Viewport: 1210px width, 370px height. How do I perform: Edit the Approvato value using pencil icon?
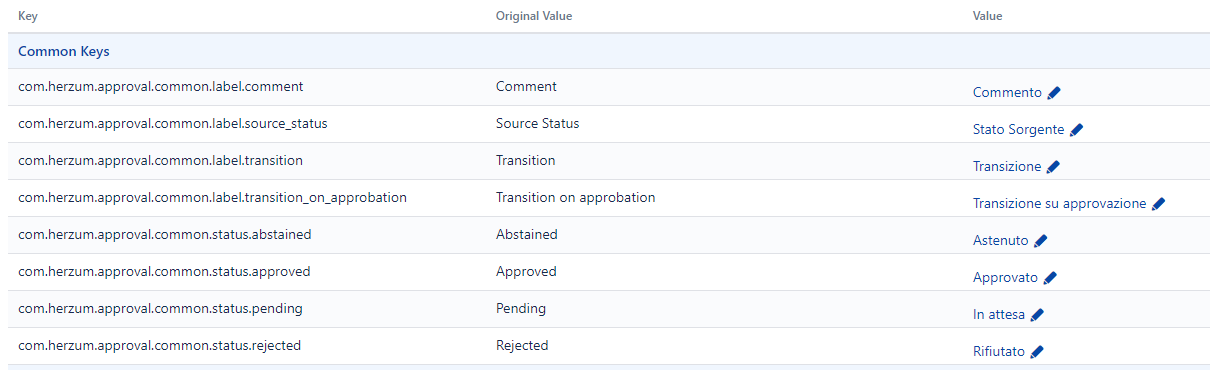click(1049, 278)
